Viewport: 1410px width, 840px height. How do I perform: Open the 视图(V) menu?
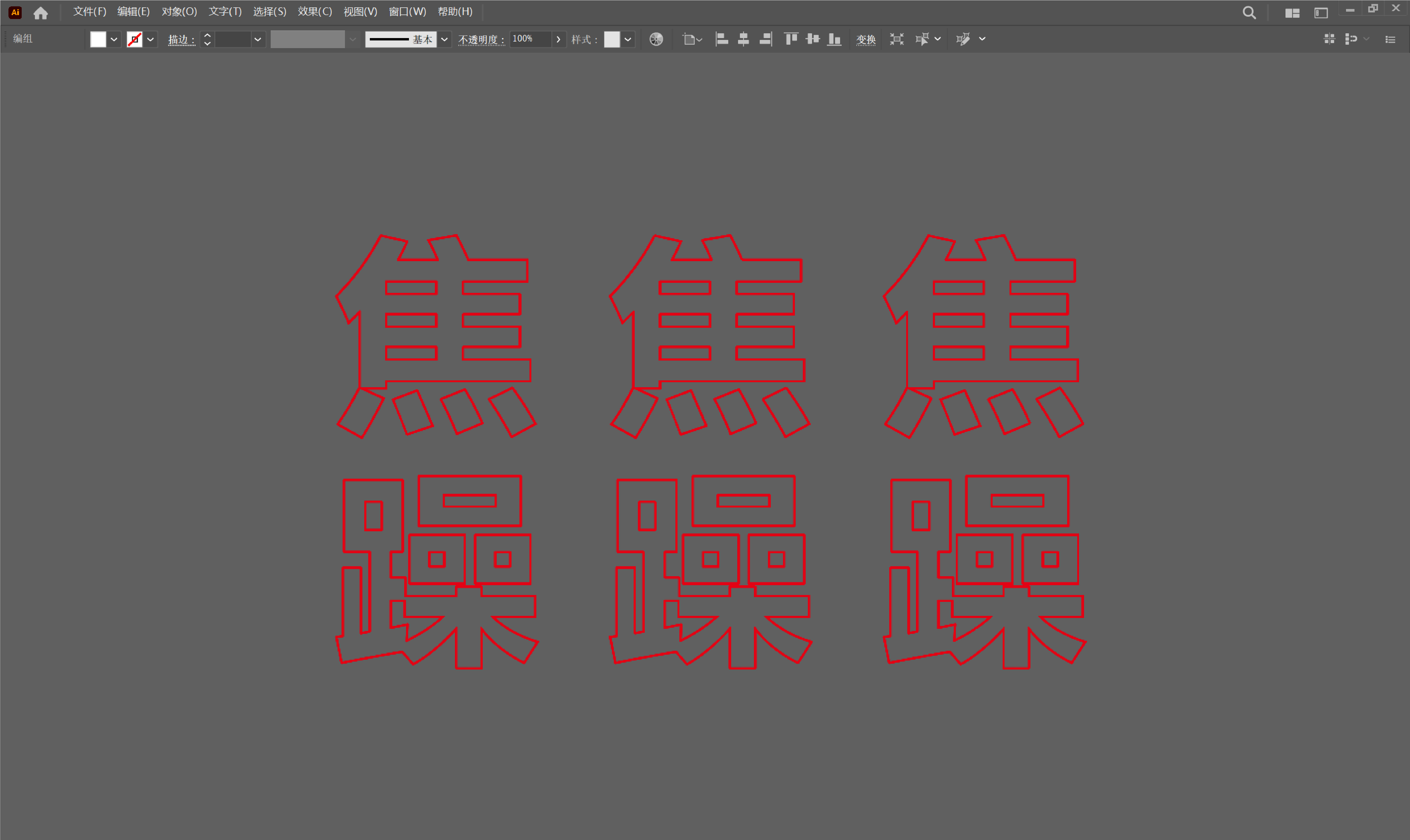(x=360, y=12)
